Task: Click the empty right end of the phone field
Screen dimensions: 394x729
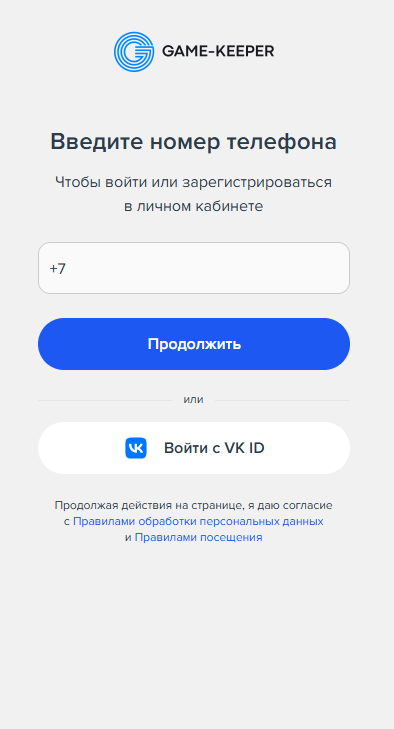Action: 302,268
